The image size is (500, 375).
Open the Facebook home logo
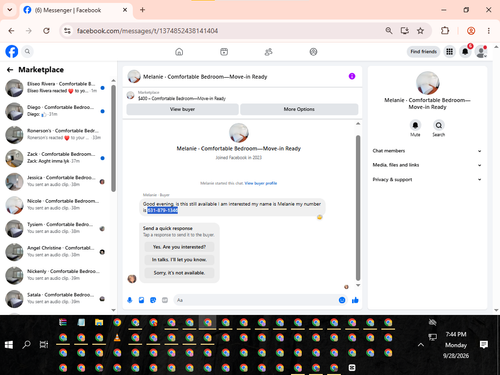tap(12, 52)
